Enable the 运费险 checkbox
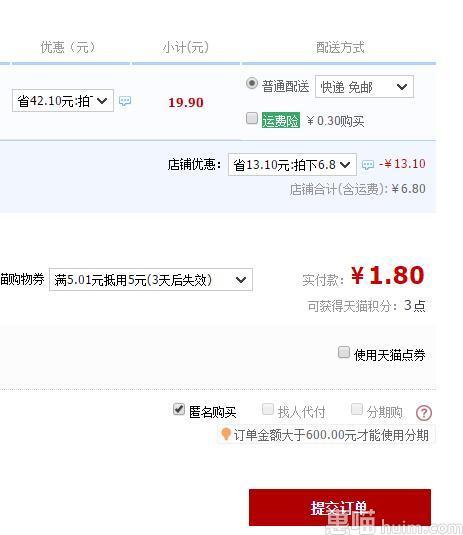463x535 pixels. click(x=252, y=118)
